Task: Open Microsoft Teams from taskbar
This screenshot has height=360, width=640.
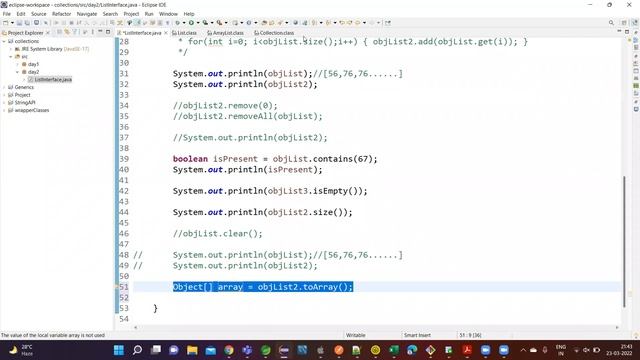Action: click(247, 350)
